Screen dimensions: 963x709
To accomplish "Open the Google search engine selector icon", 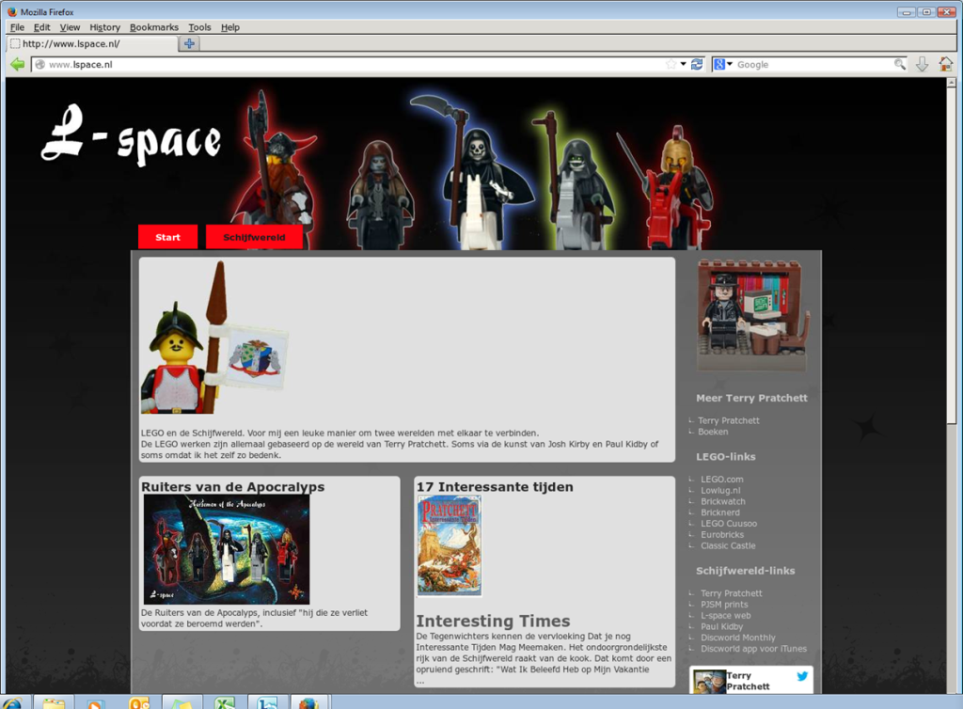I will click(x=722, y=64).
